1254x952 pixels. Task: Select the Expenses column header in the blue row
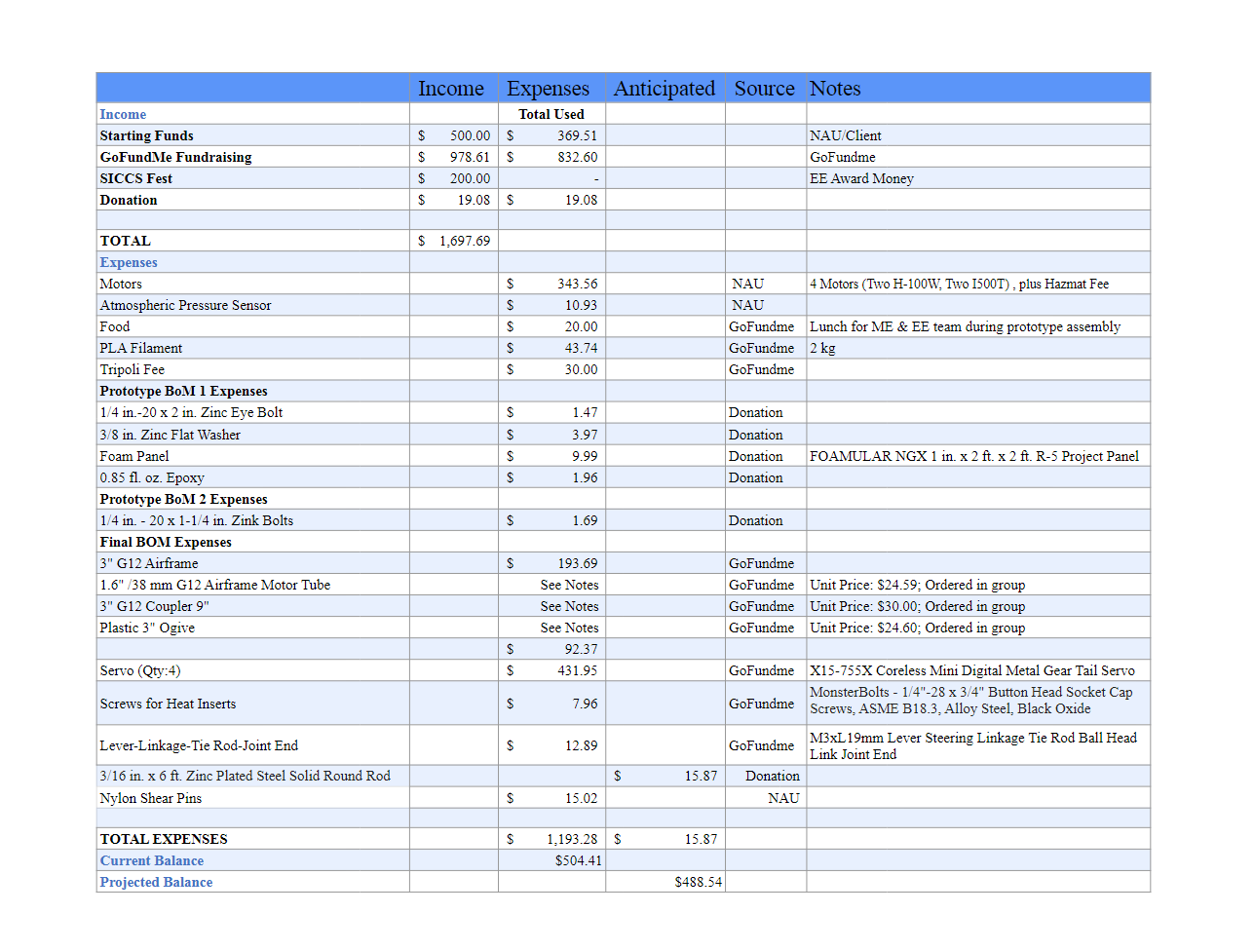pos(548,89)
